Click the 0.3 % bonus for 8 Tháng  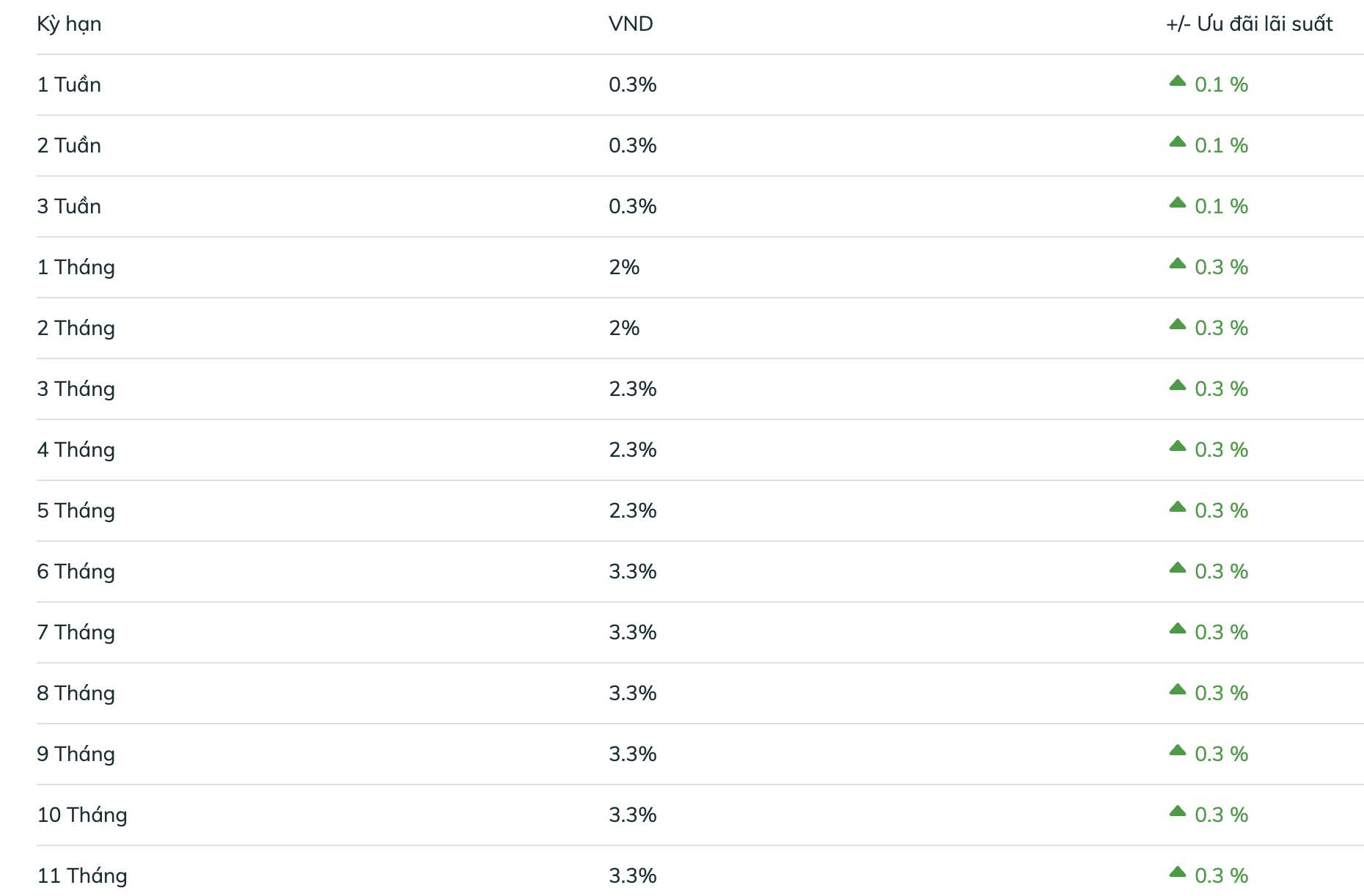pyautogui.click(x=1221, y=693)
